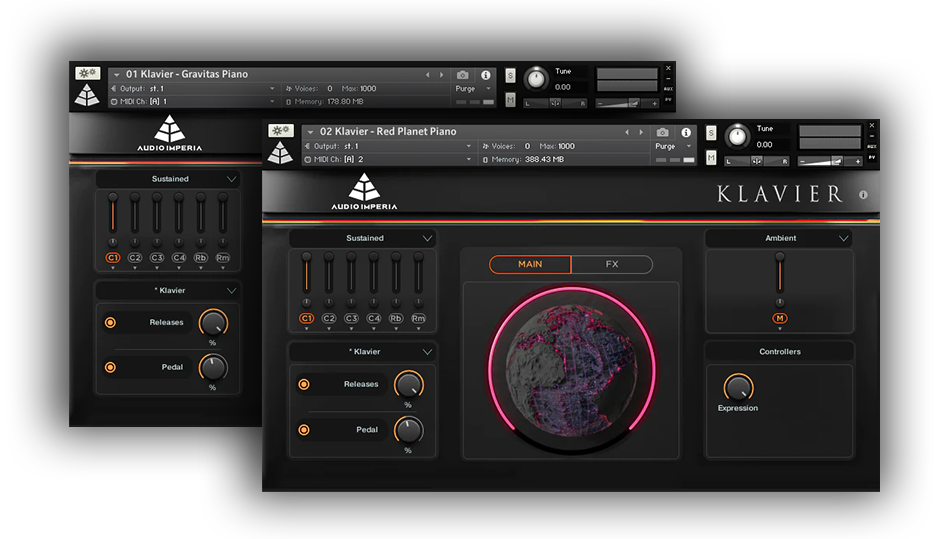The height and width of the screenshot is (539, 939).
Task: Click '02 Klavier - Red Planet Piano' title
Action: click(387, 132)
